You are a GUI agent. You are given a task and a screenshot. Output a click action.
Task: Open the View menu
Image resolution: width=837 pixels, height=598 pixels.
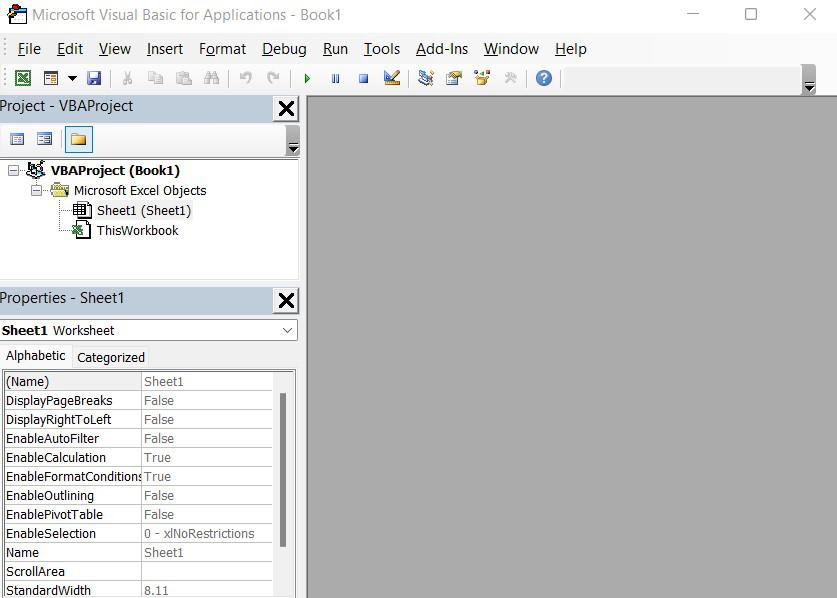(115, 49)
